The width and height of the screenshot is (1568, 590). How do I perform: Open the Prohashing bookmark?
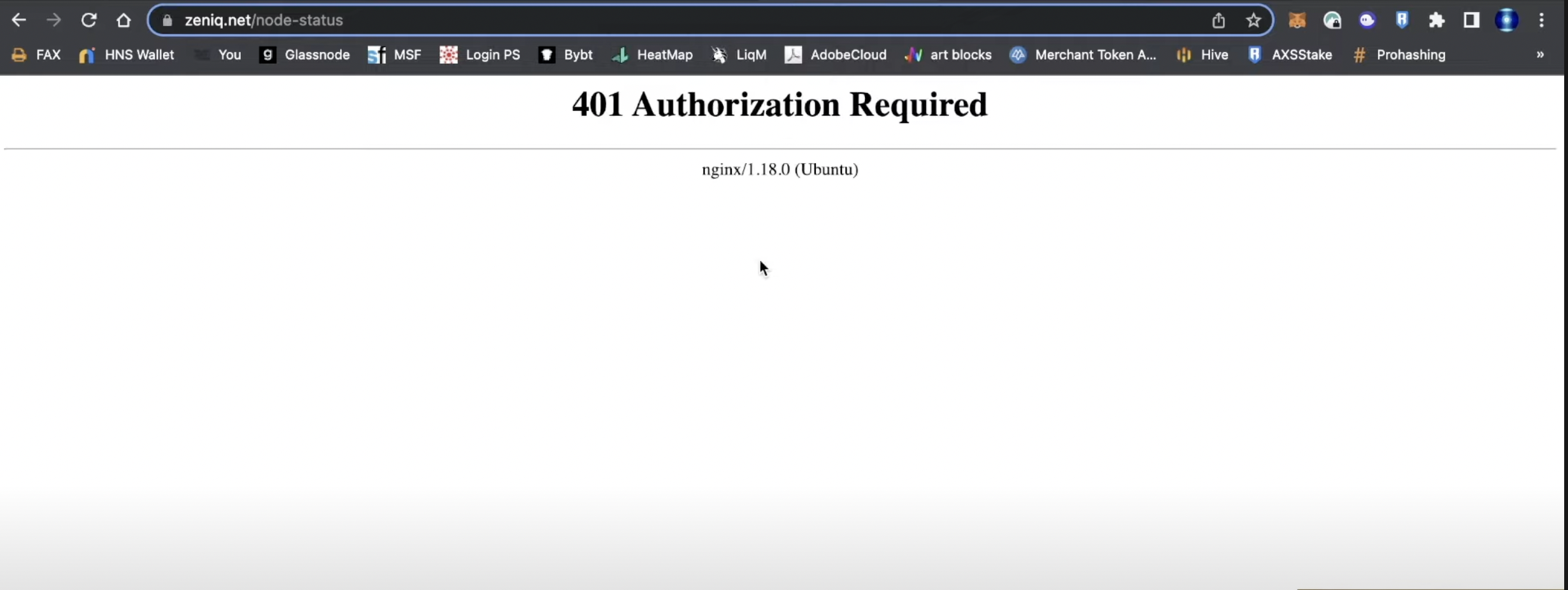pyautogui.click(x=1399, y=55)
